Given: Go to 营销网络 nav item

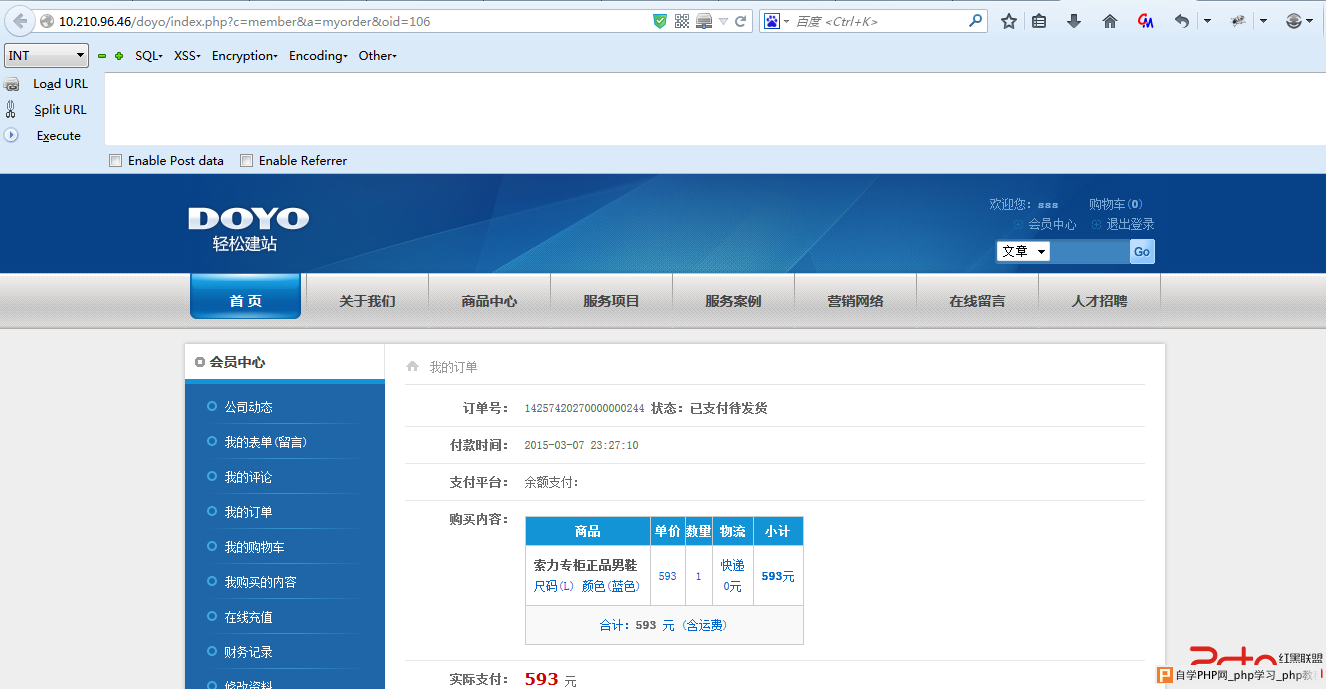Looking at the screenshot, I should tap(855, 301).
